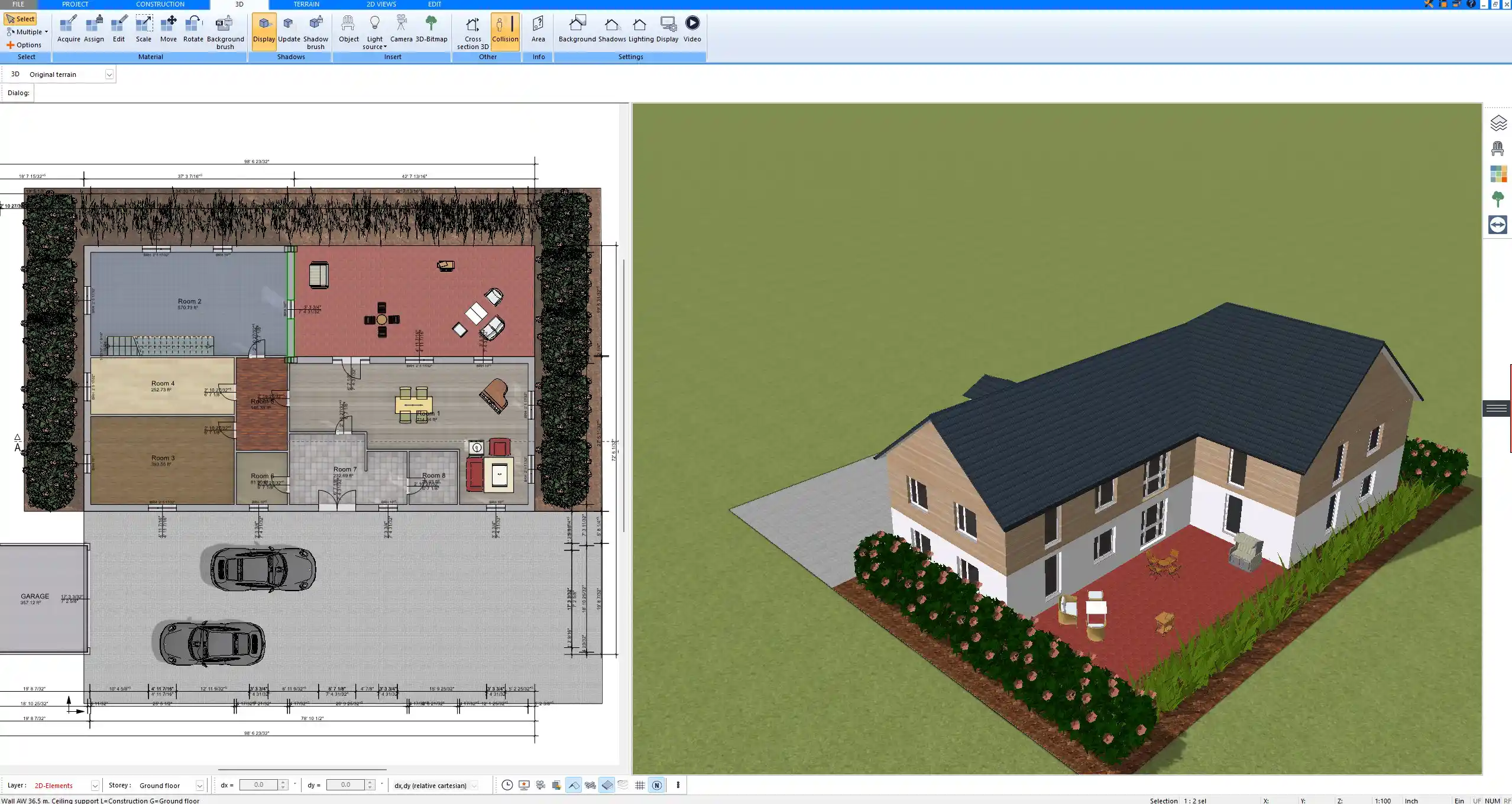Open the layers panel icon in right sidebar
Viewport: 1512px width, 804px height.
click(1498, 123)
